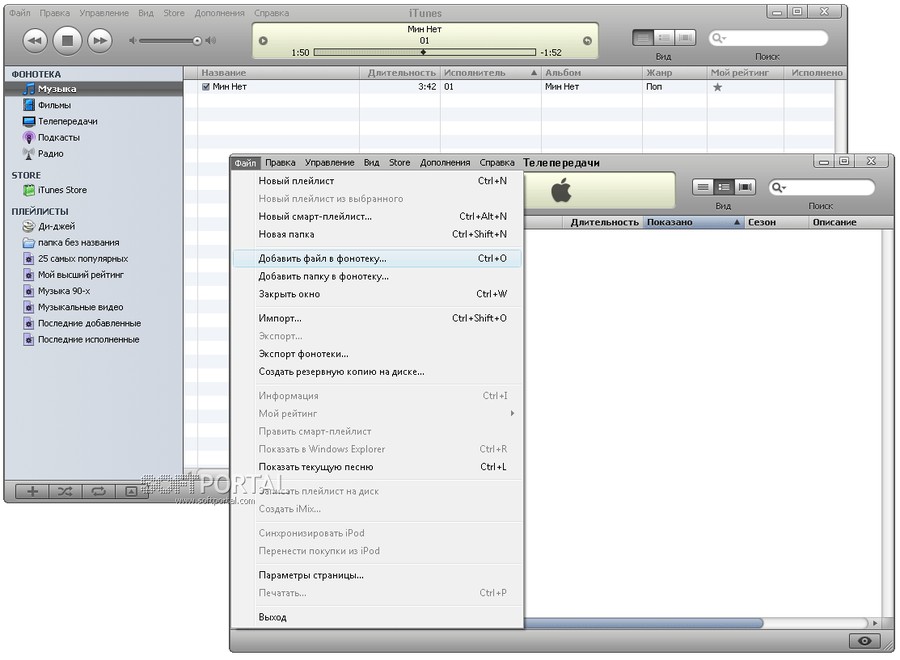Screen dimensions: 900x660
Task: Toggle shuffle mode at bottom left
Action: [65, 491]
